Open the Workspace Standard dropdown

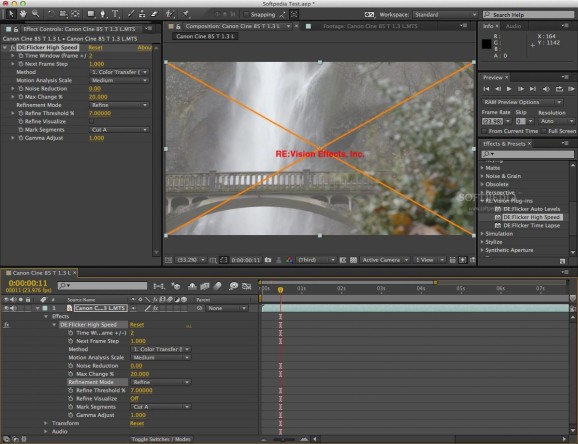coord(445,15)
